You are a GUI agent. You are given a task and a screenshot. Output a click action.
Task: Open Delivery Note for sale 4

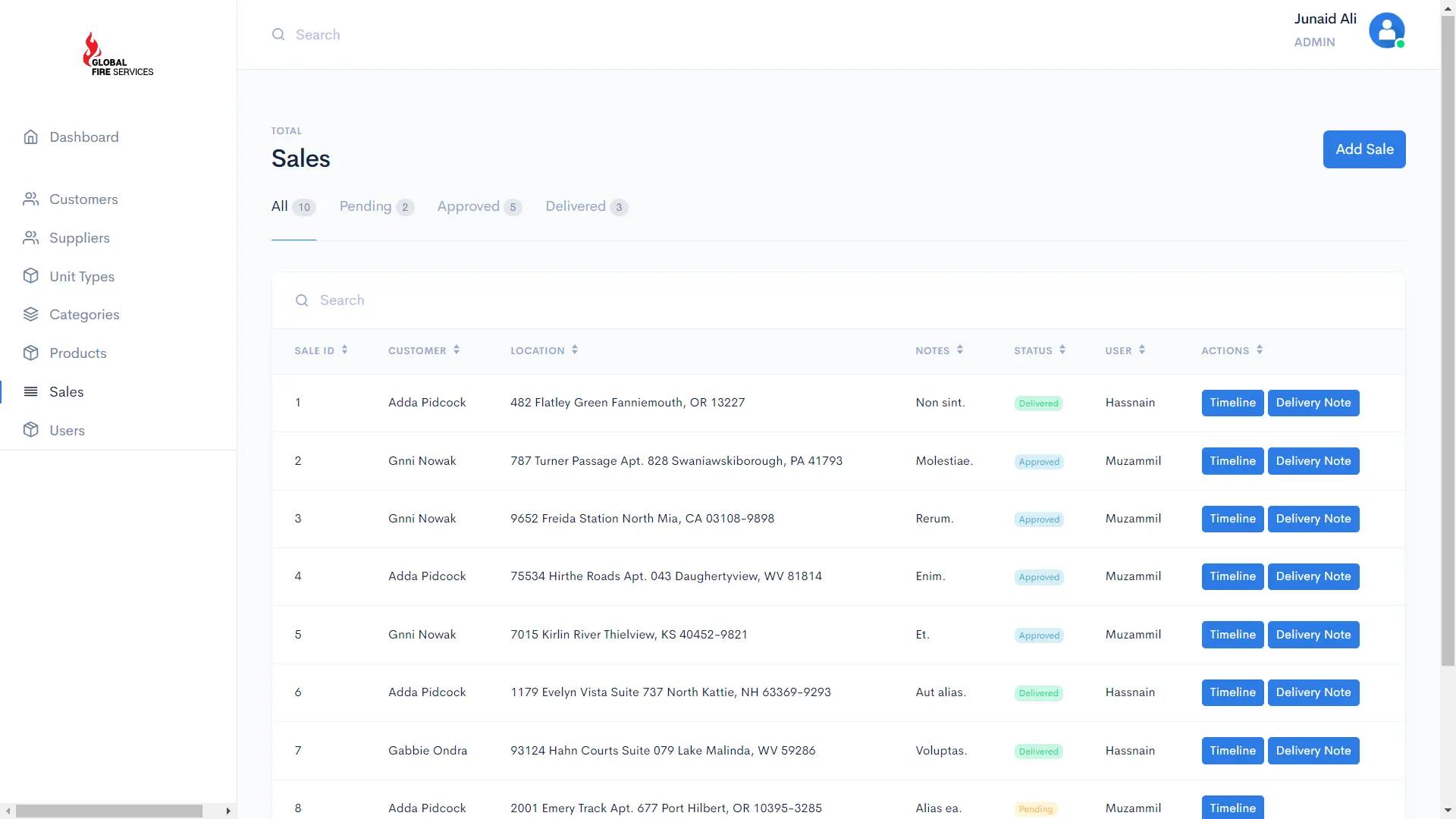1313,576
